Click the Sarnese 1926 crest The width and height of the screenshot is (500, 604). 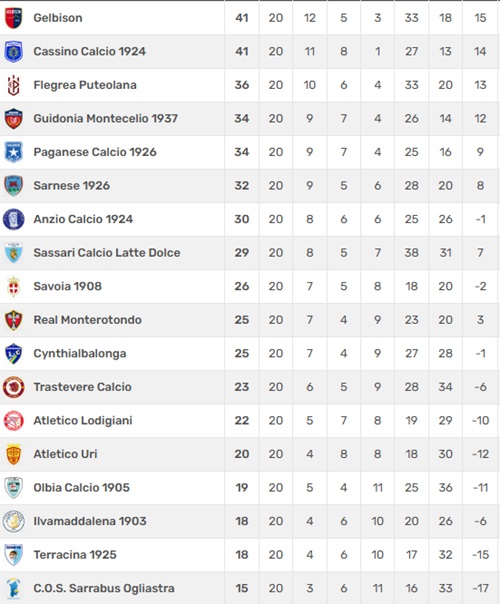tap(13, 186)
